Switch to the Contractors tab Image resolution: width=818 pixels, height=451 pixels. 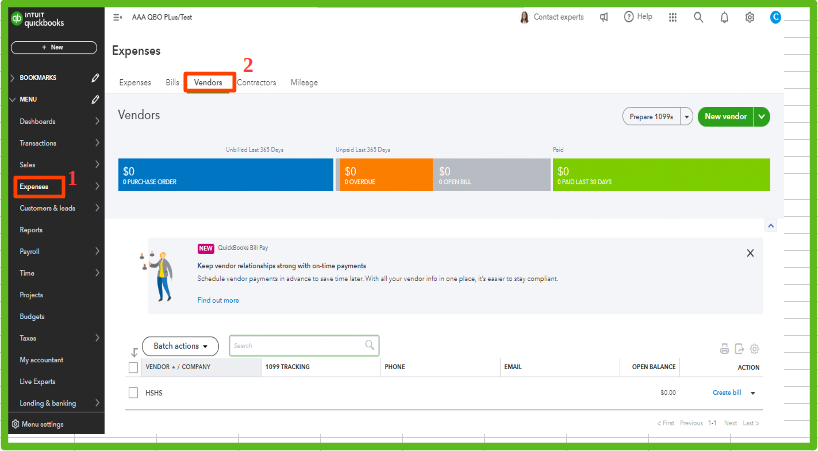point(256,82)
